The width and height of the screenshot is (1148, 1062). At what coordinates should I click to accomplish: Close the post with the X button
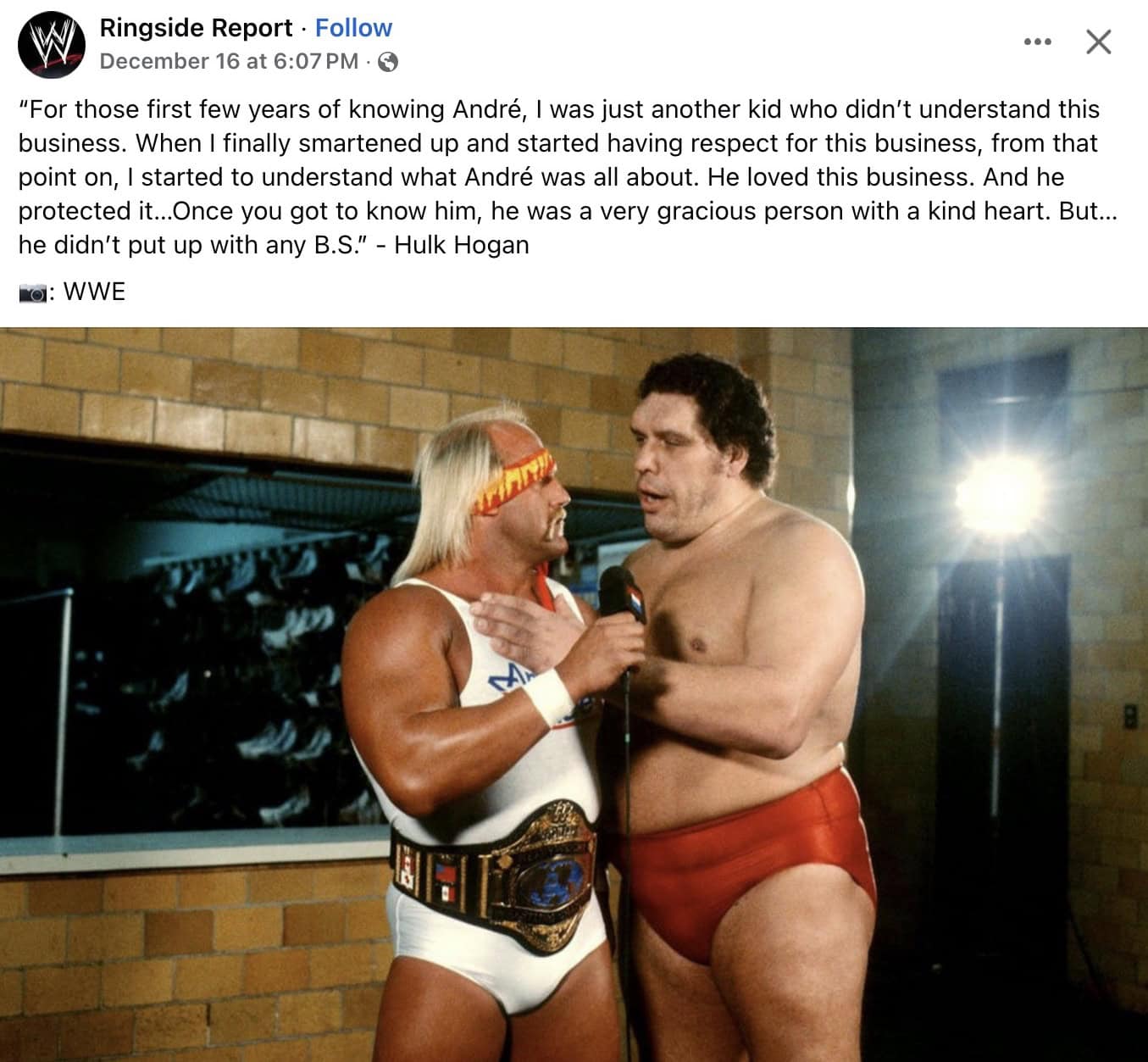1099,42
